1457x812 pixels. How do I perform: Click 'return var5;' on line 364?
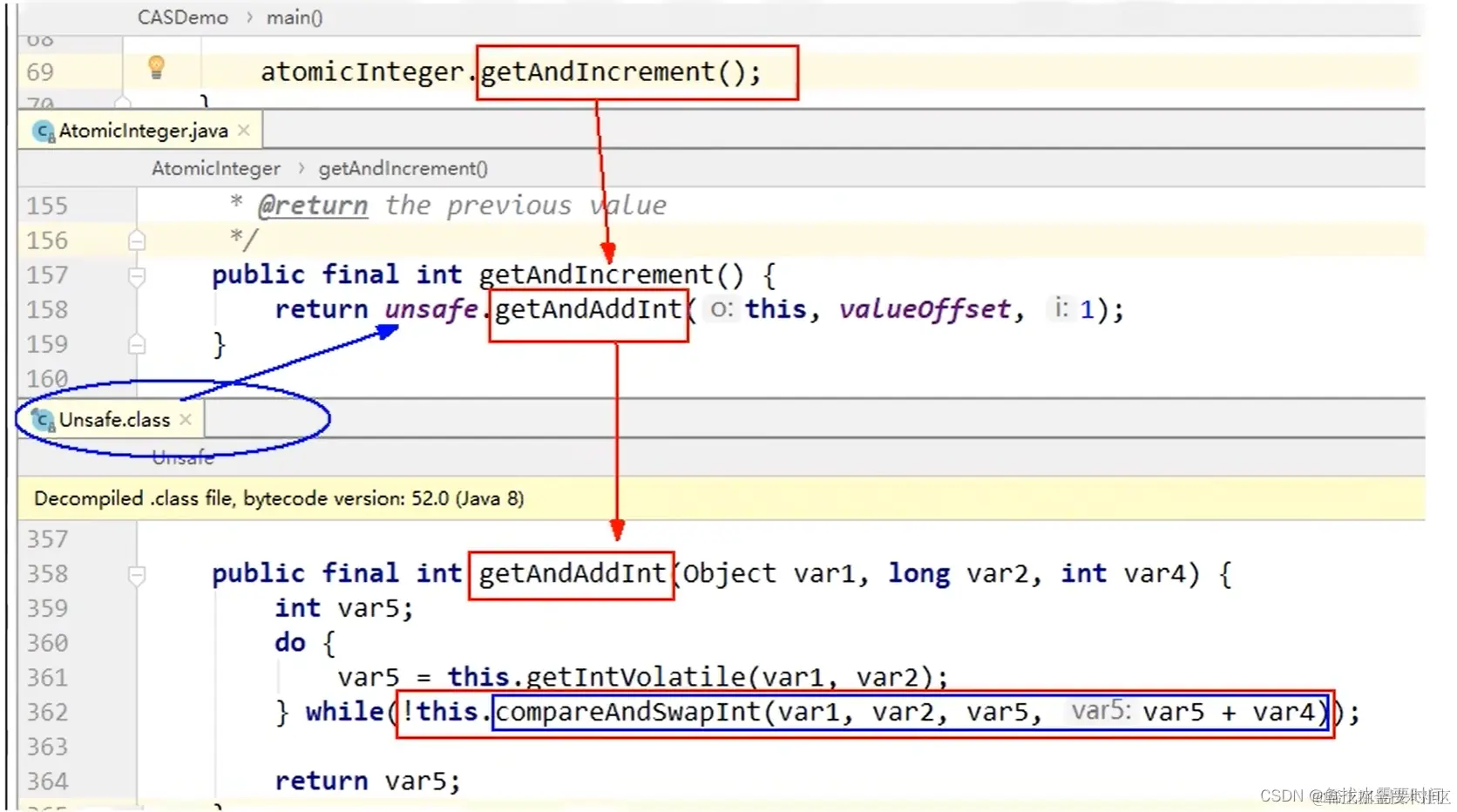tap(368, 781)
